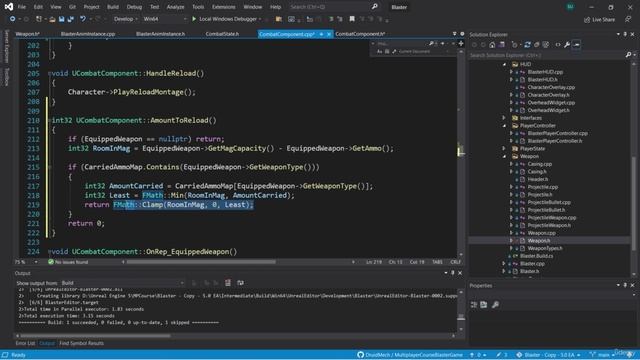The height and width of the screenshot is (360, 640).
Task: Collapse the AmountToReload function code block
Action: (49, 120)
